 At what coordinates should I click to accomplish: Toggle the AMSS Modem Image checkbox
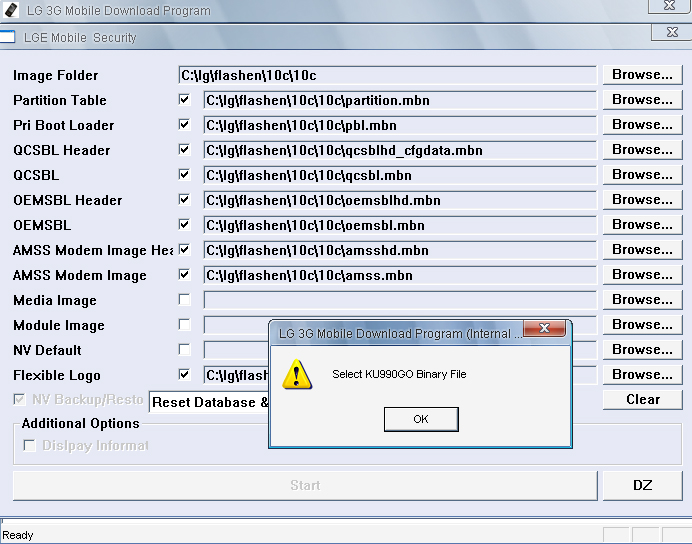coord(184,275)
